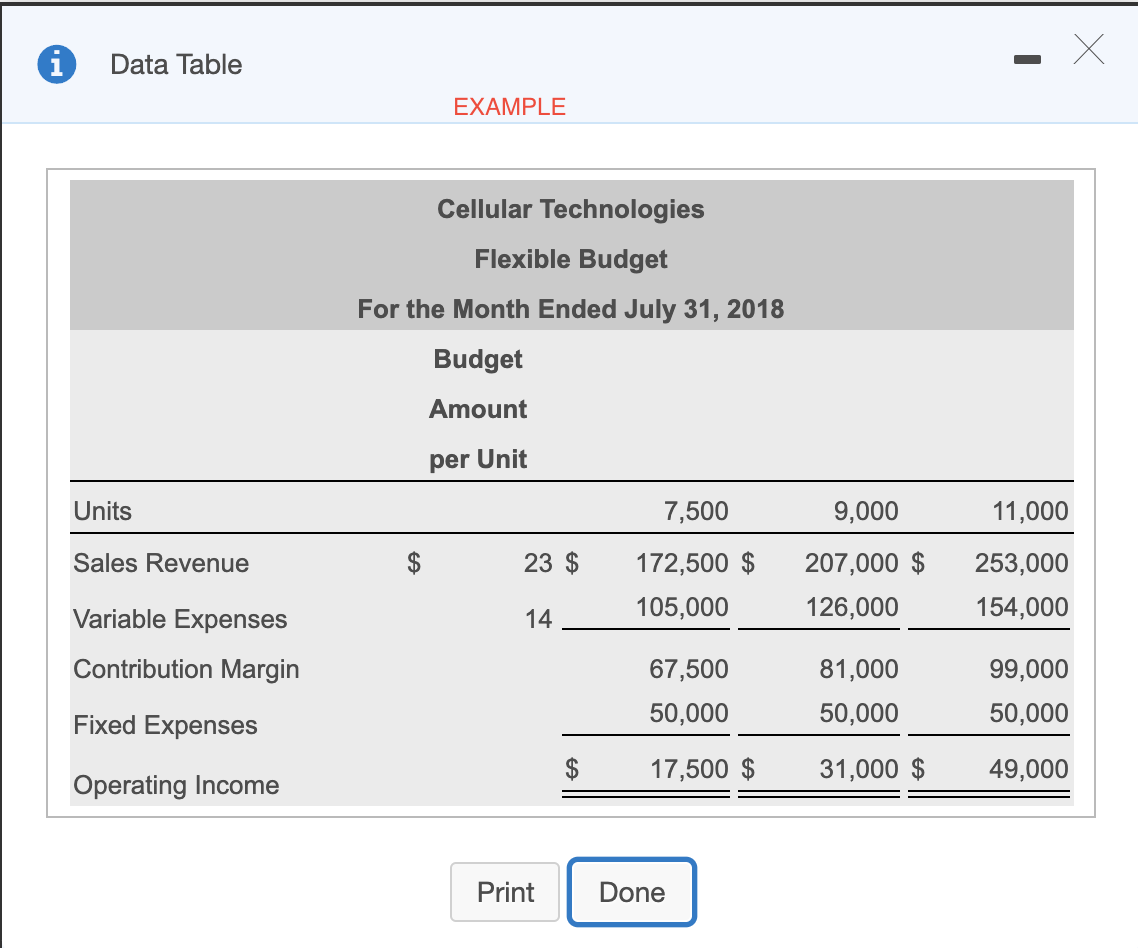This screenshot has width=1138, height=948.
Task: Click the minimize dash icon
Action: [x=1026, y=60]
